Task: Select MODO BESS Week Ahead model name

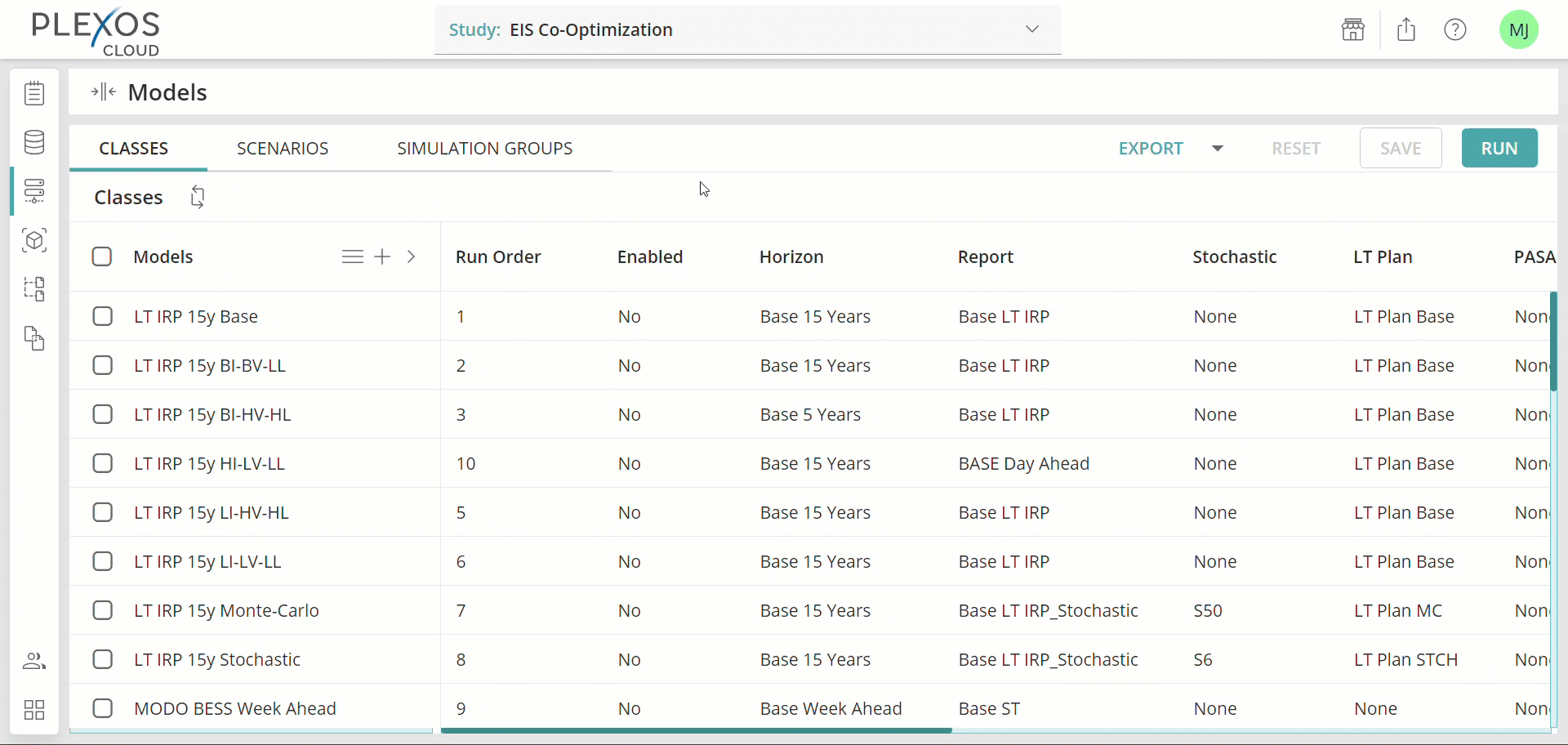Action: tap(235, 708)
